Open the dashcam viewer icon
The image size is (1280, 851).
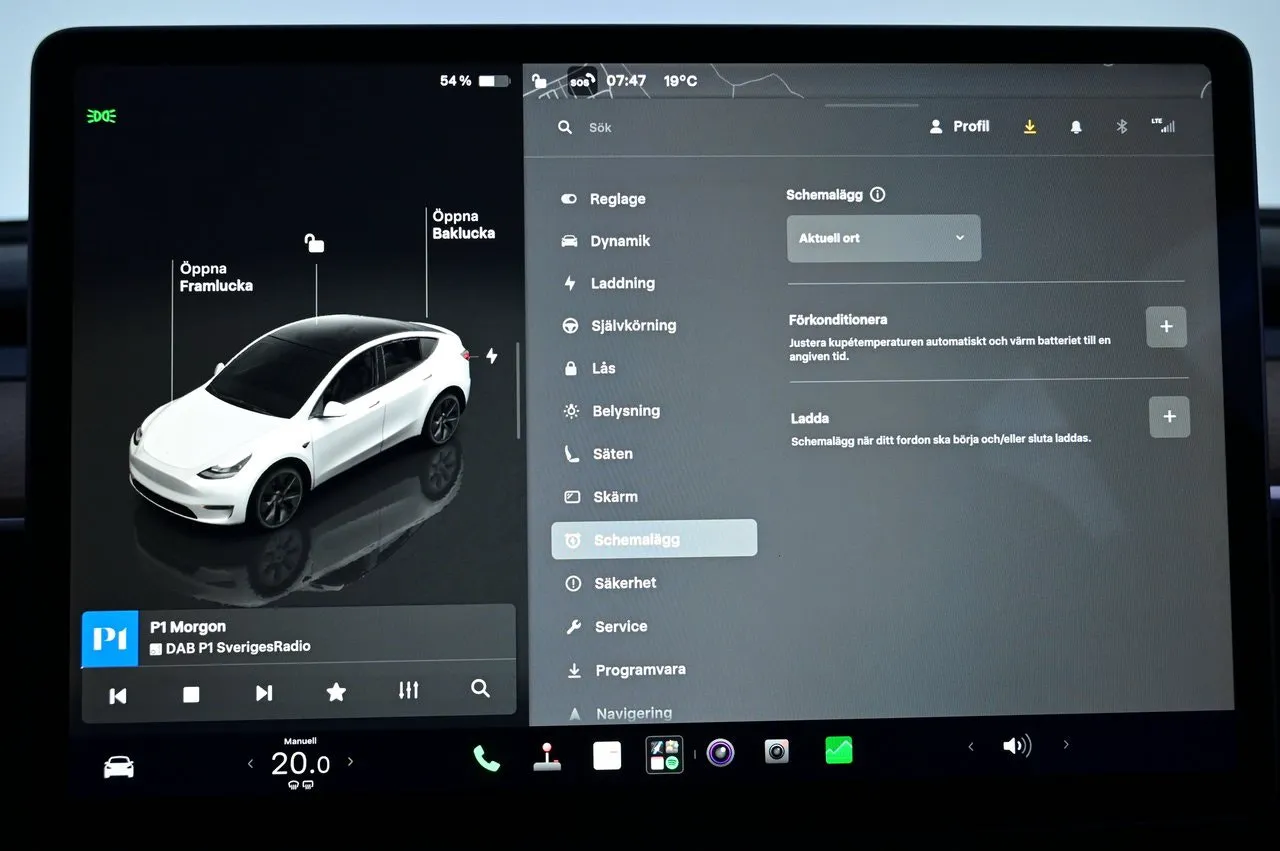[x=777, y=751]
